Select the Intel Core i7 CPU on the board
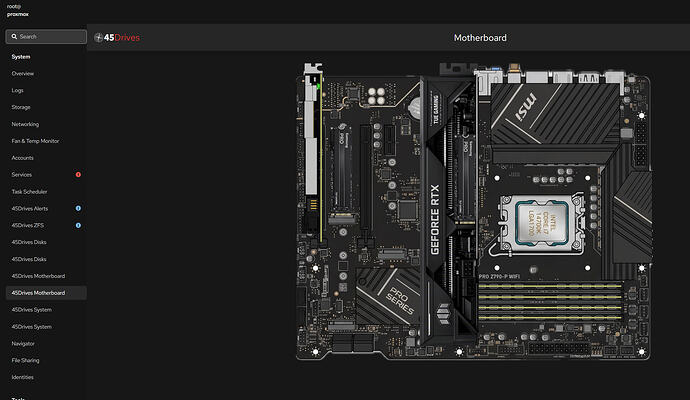 click(x=542, y=225)
